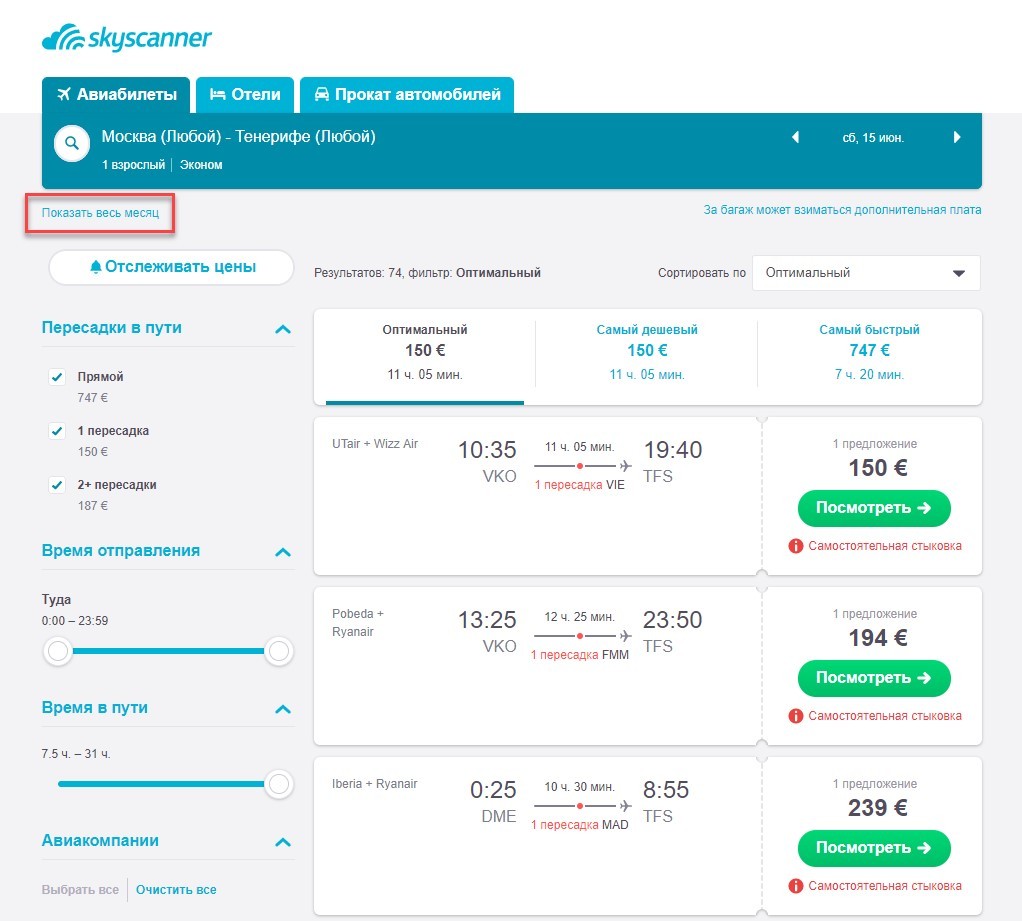
Task: Go to next date arrow
Action: point(957,138)
